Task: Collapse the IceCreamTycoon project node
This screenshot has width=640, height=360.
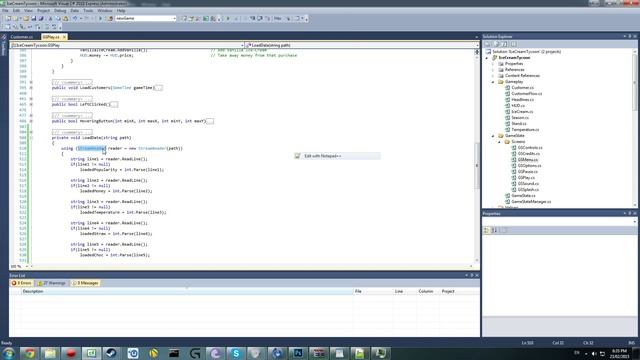Action: click(487, 58)
